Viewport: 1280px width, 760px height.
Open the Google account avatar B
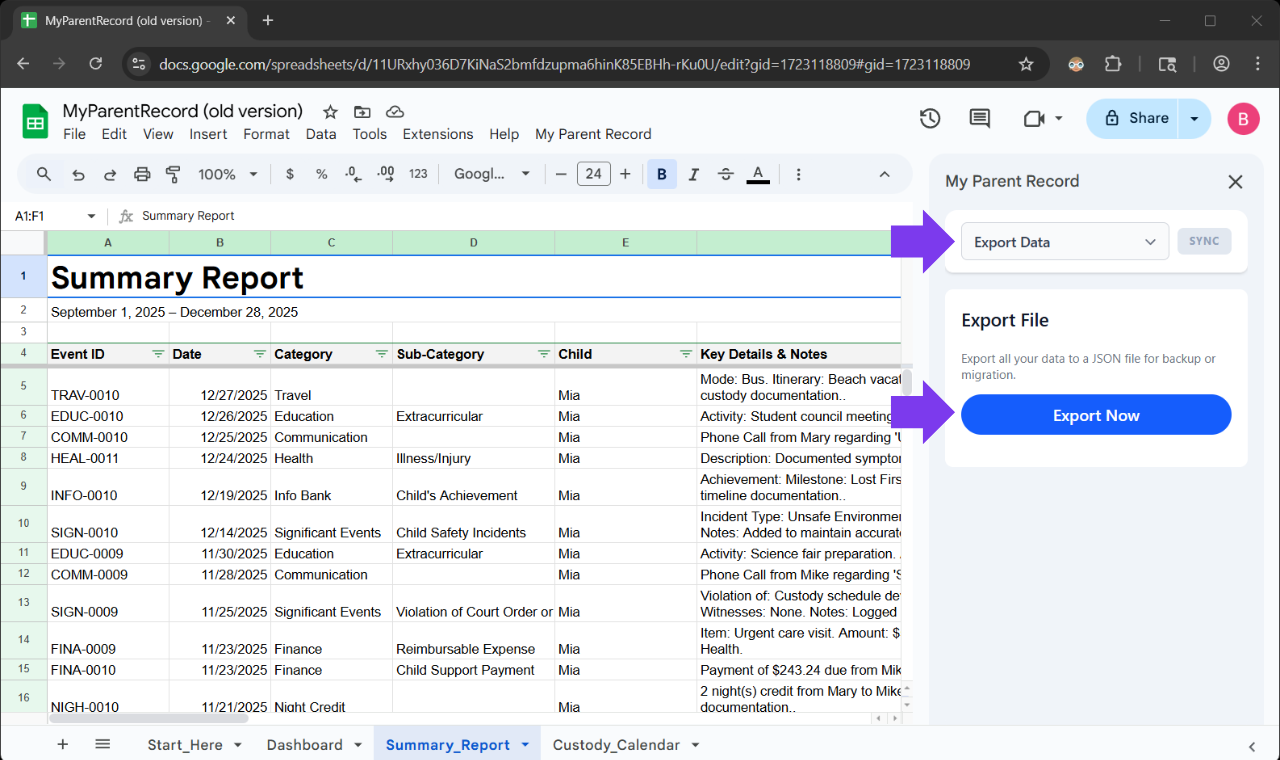(x=1243, y=118)
